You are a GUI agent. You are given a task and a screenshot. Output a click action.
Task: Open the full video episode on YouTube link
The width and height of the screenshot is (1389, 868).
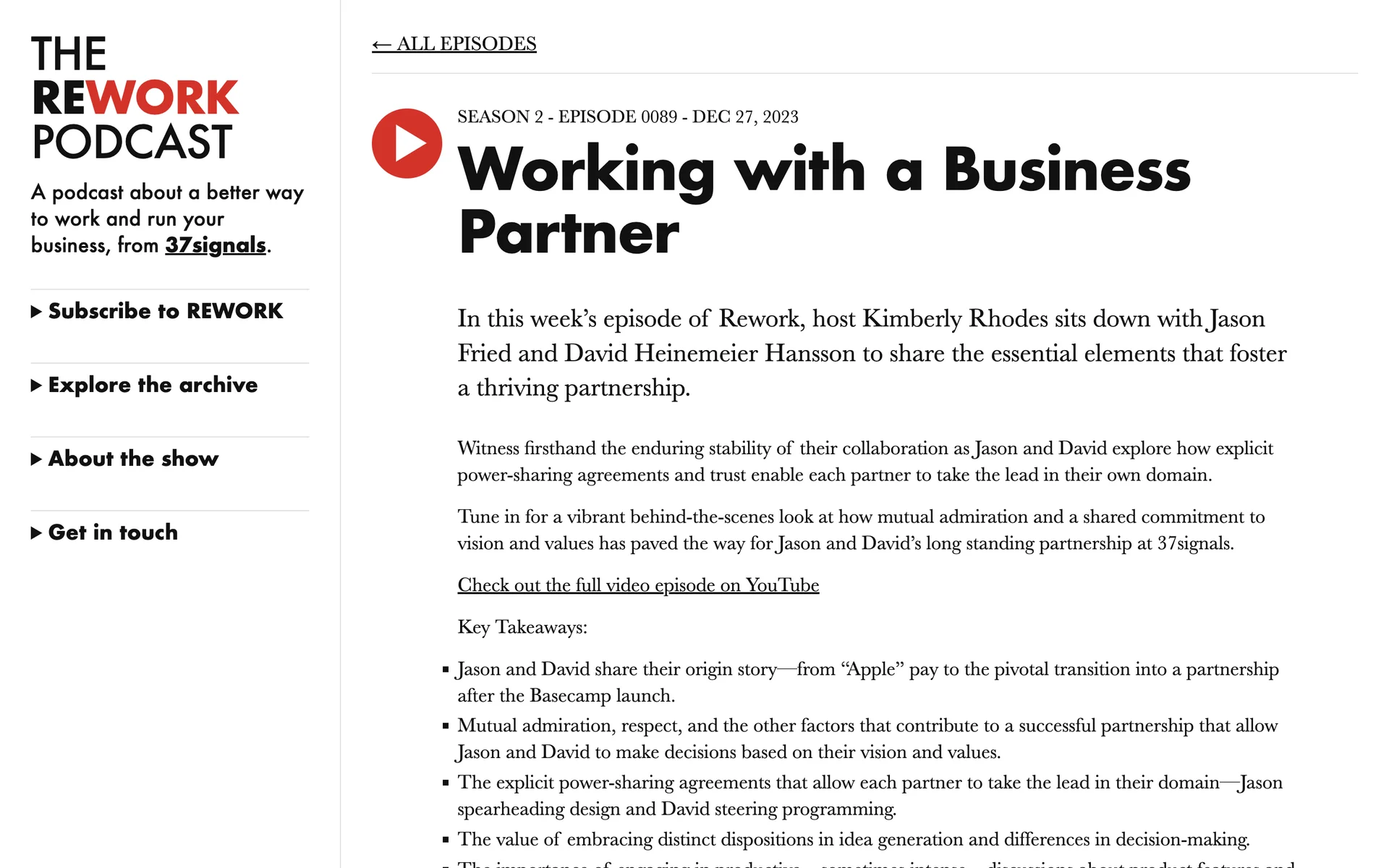click(x=637, y=585)
